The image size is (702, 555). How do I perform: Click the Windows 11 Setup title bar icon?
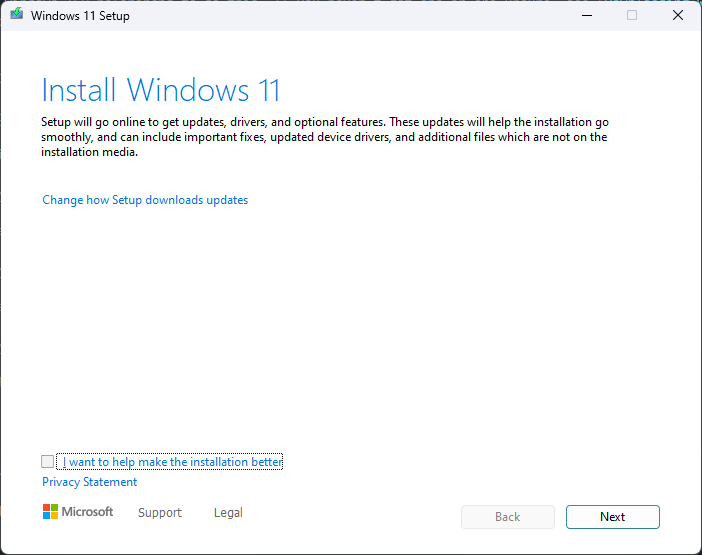click(17, 14)
